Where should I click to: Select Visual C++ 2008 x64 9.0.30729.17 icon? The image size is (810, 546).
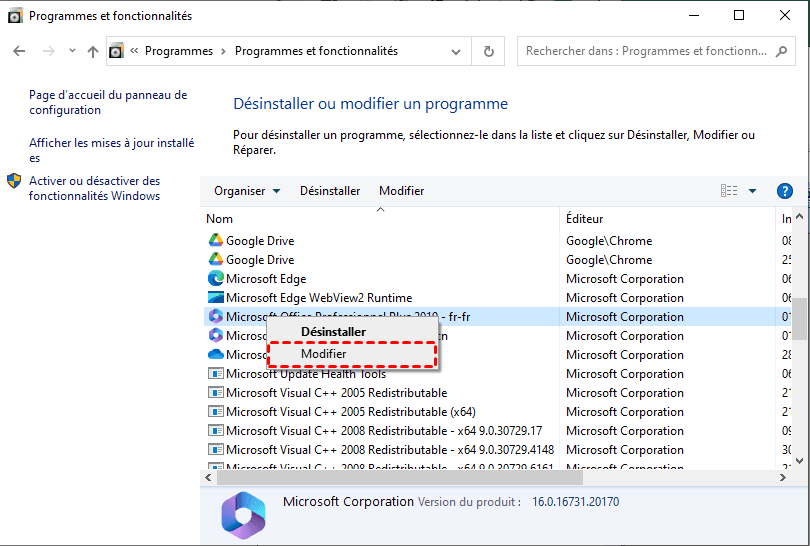pos(215,431)
